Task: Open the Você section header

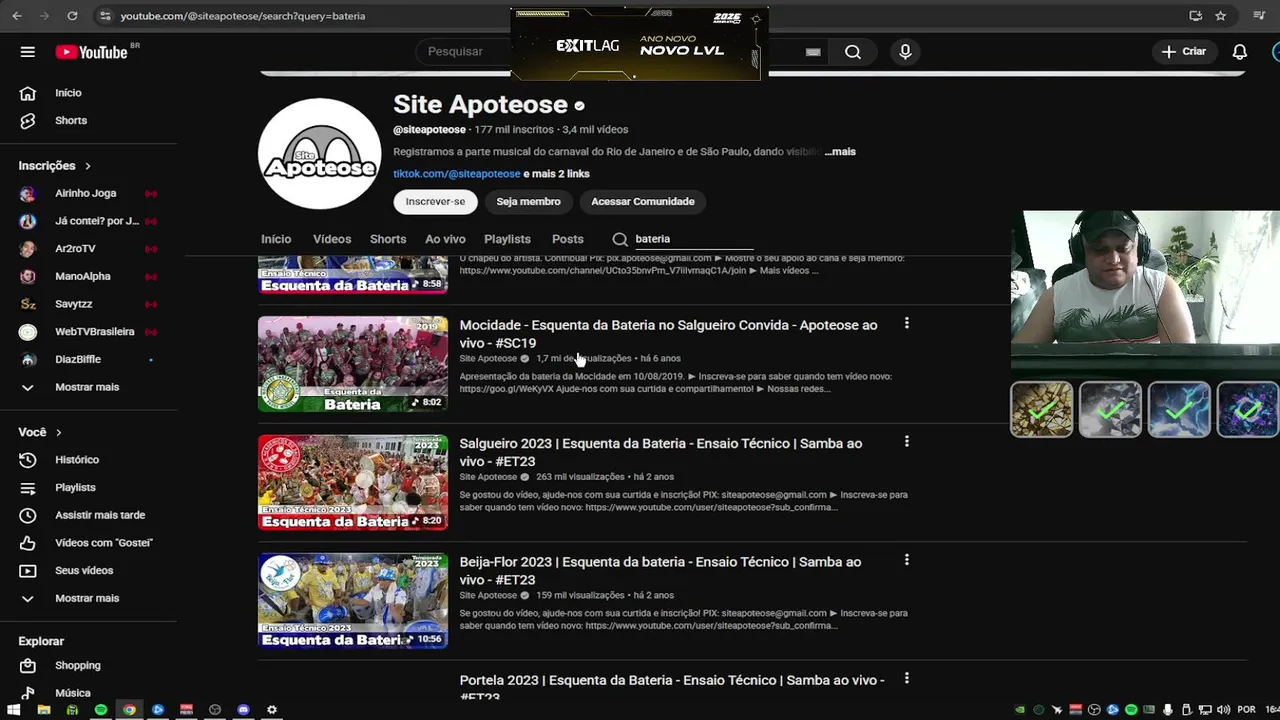Action: (40, 432)
